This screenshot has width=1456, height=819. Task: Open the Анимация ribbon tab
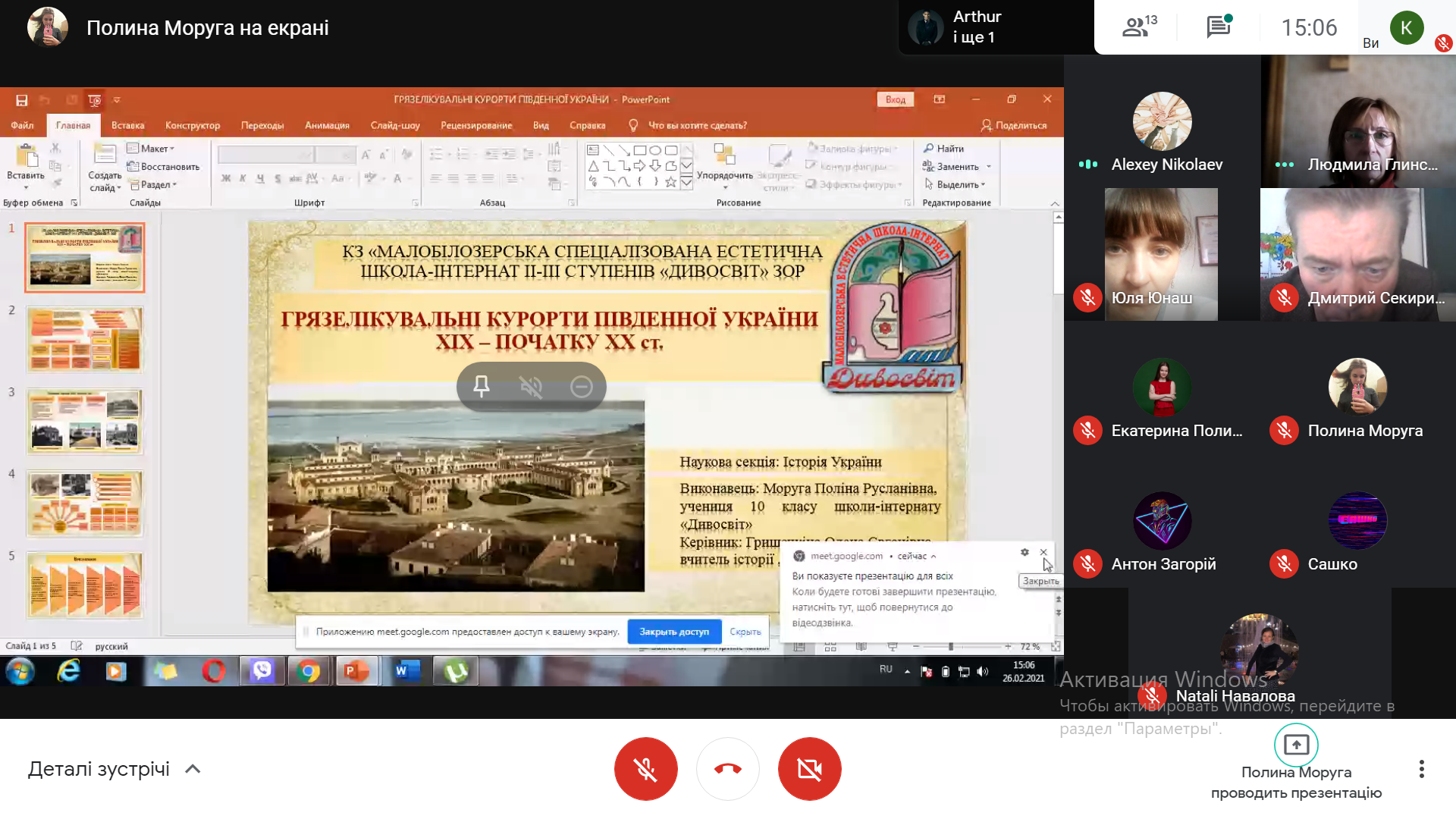click(327, 125)
